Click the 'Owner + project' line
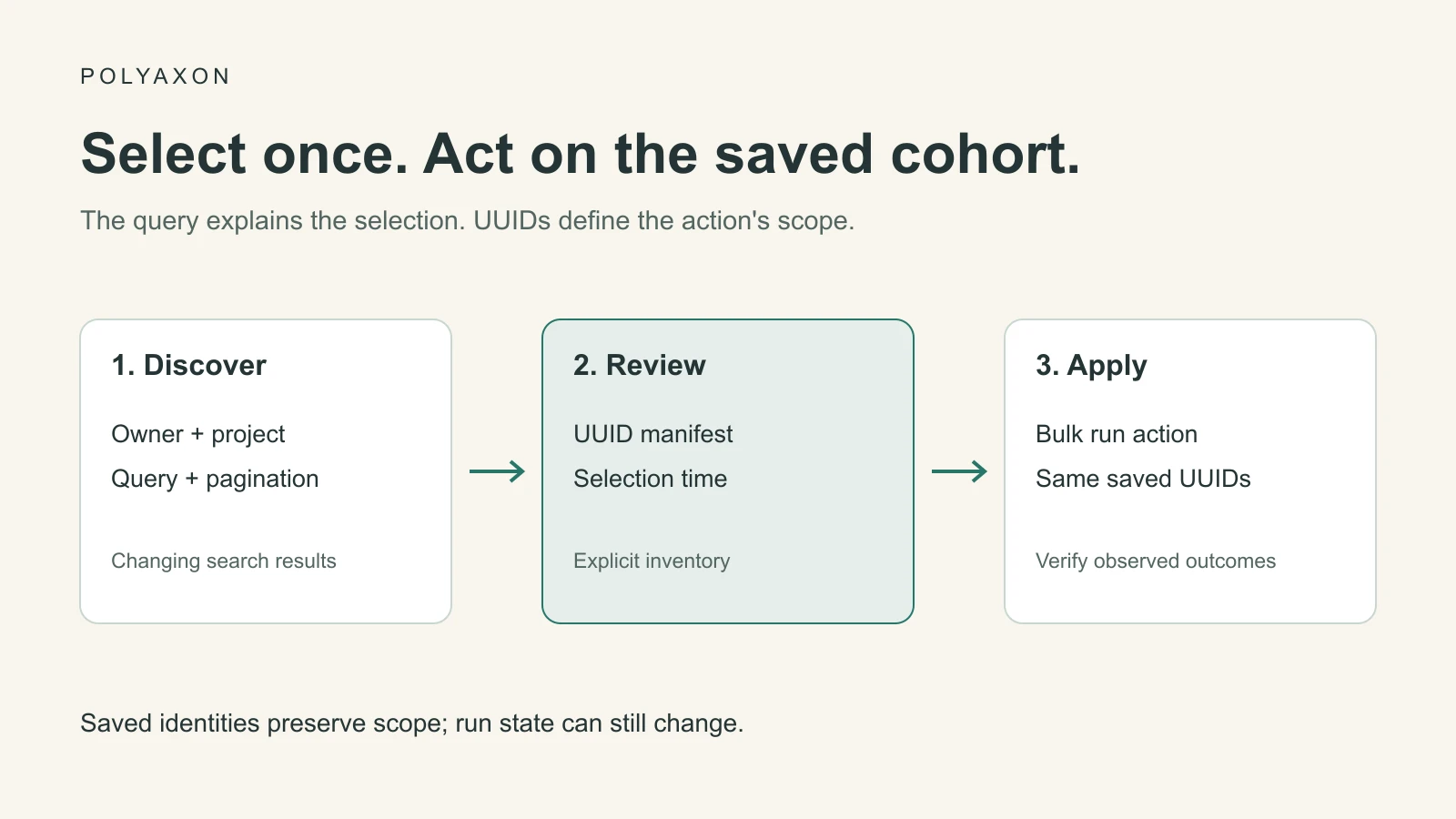Screen dimensions: 1456x819 (x=198, y=434)
